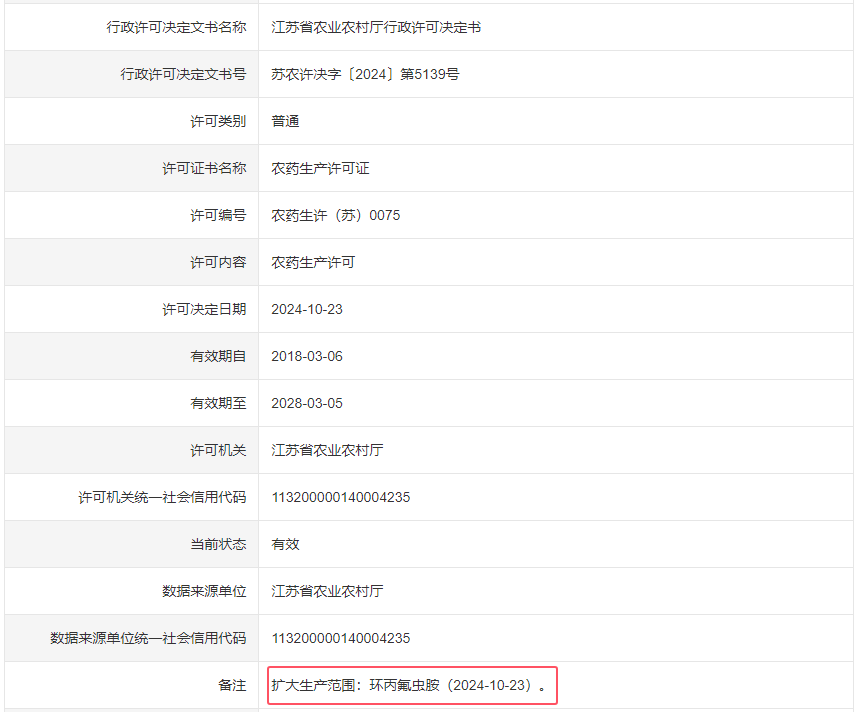The width and height of the screenshot is (856, 712).
Task: Click the 数据来源单位统一社会信用代码 label
Action: point(148,638)
